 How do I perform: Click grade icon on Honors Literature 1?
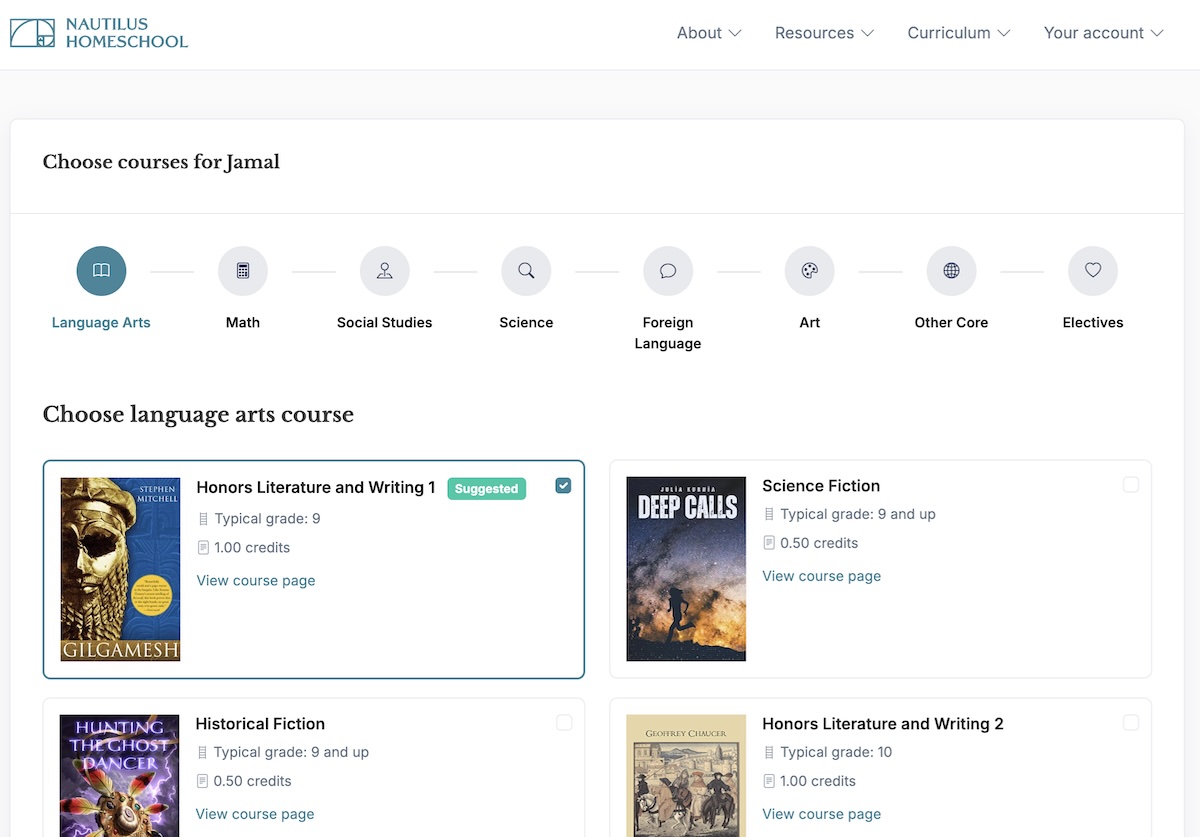203,519
